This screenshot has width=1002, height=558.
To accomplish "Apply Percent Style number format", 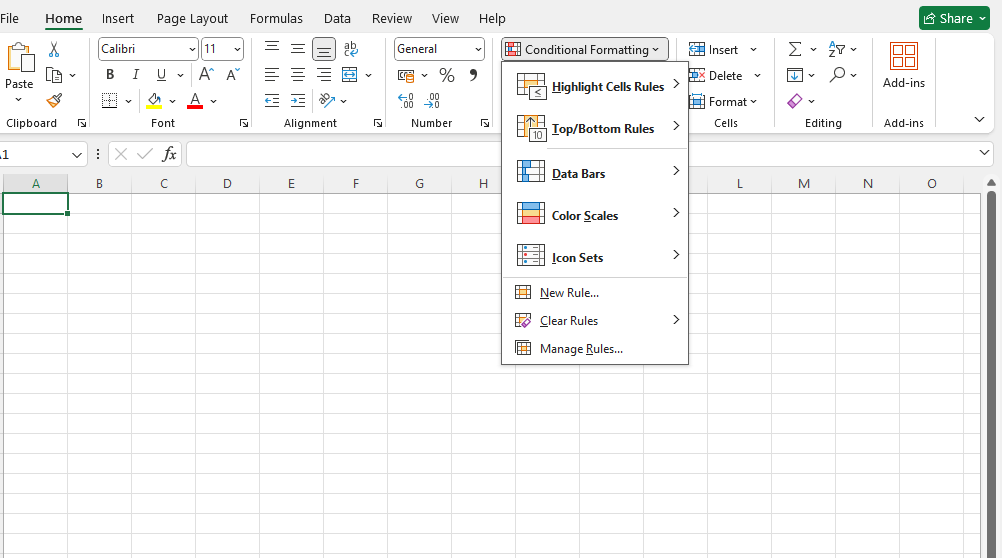I will click(x=446, y=75).
